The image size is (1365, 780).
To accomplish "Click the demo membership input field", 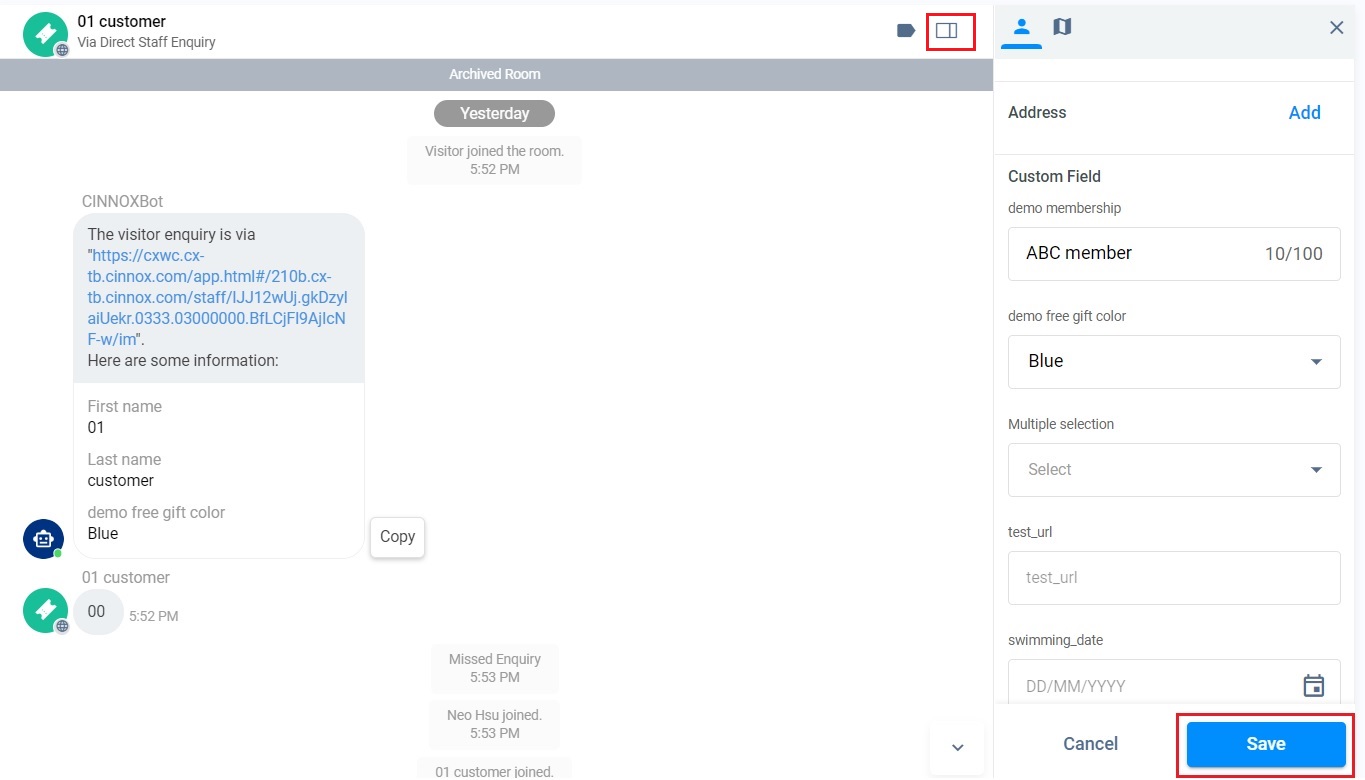I will pyautogui.click(x=1174, y=253).
